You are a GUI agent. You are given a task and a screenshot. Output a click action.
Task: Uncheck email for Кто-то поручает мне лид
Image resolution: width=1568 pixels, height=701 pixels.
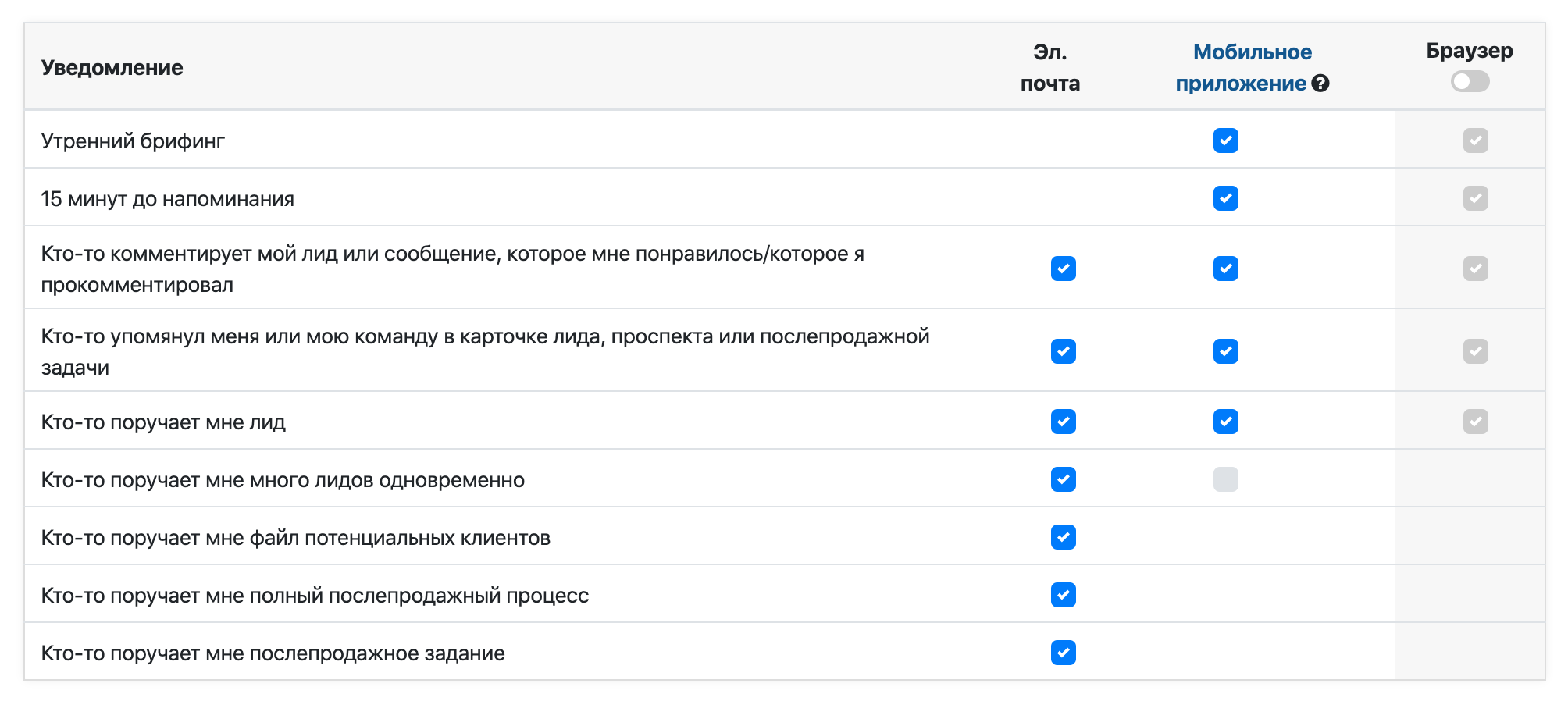(x=1063, y=422)
